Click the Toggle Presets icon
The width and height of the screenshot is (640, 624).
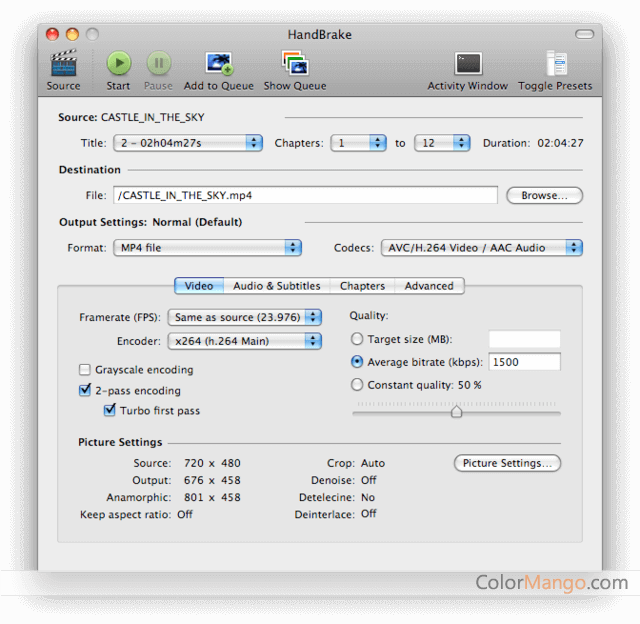556,63
